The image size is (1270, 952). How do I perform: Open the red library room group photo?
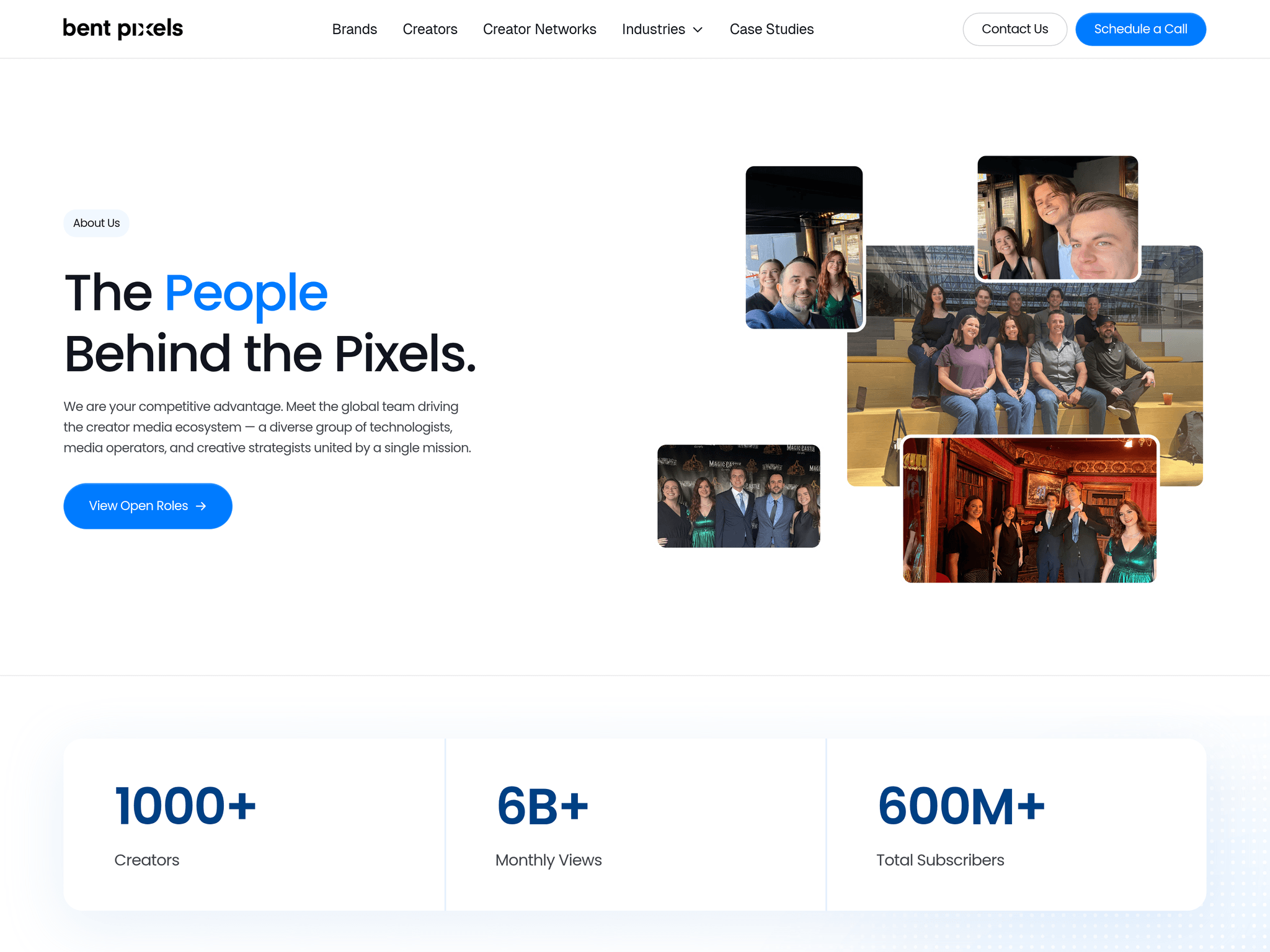coord(1029,510)
